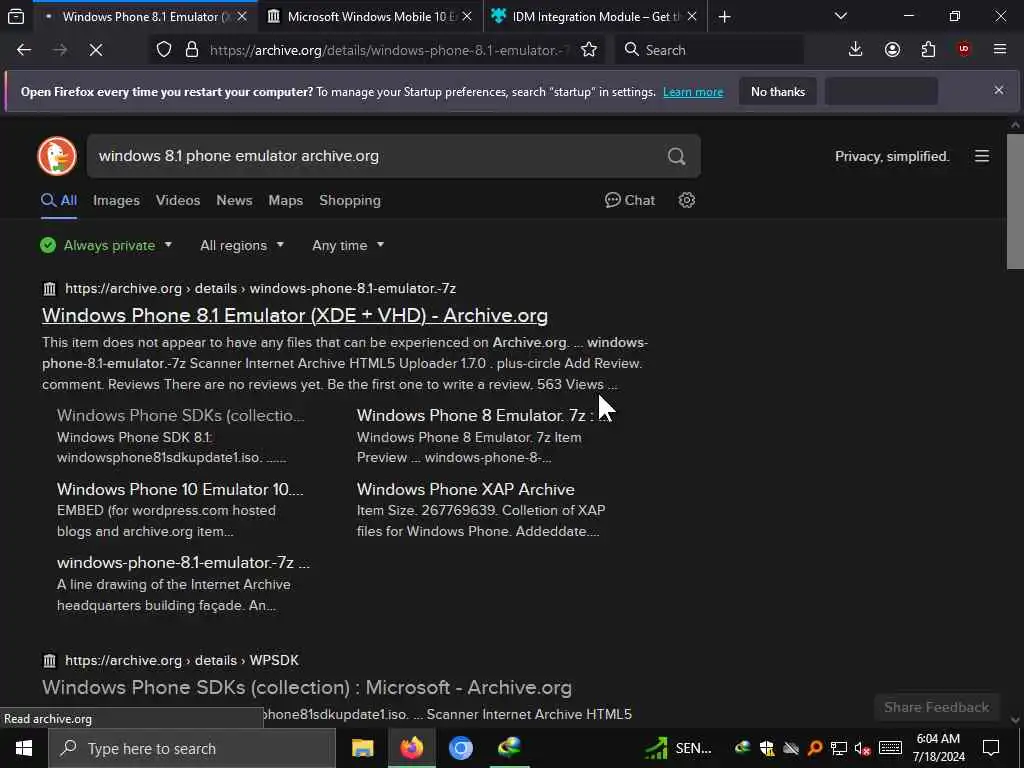1024x768 pixels.
Task: Click the Windows Type here to search box
Action: (x=192, y=748)
